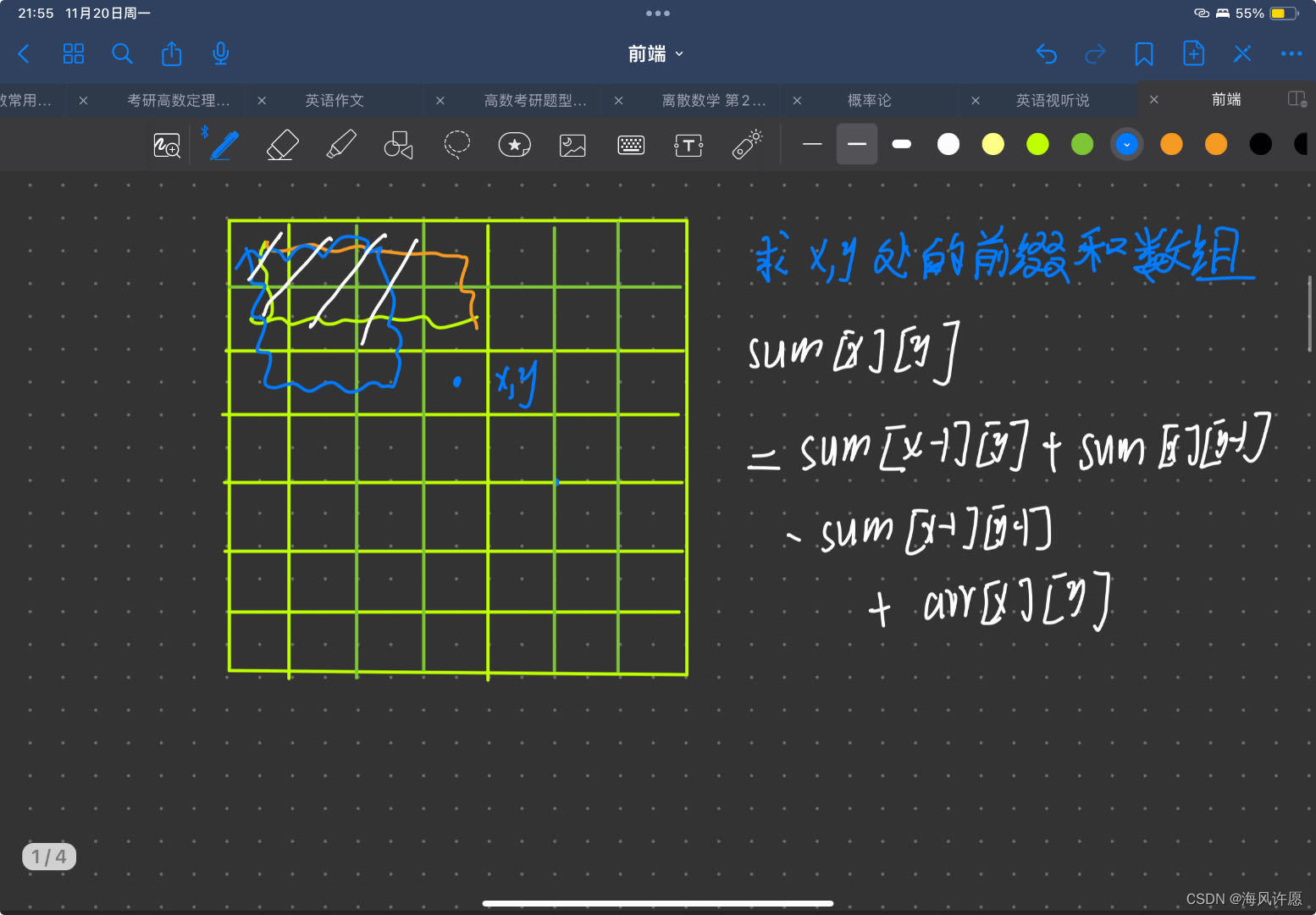Open the search magnifier

click(x=123, y=54)
